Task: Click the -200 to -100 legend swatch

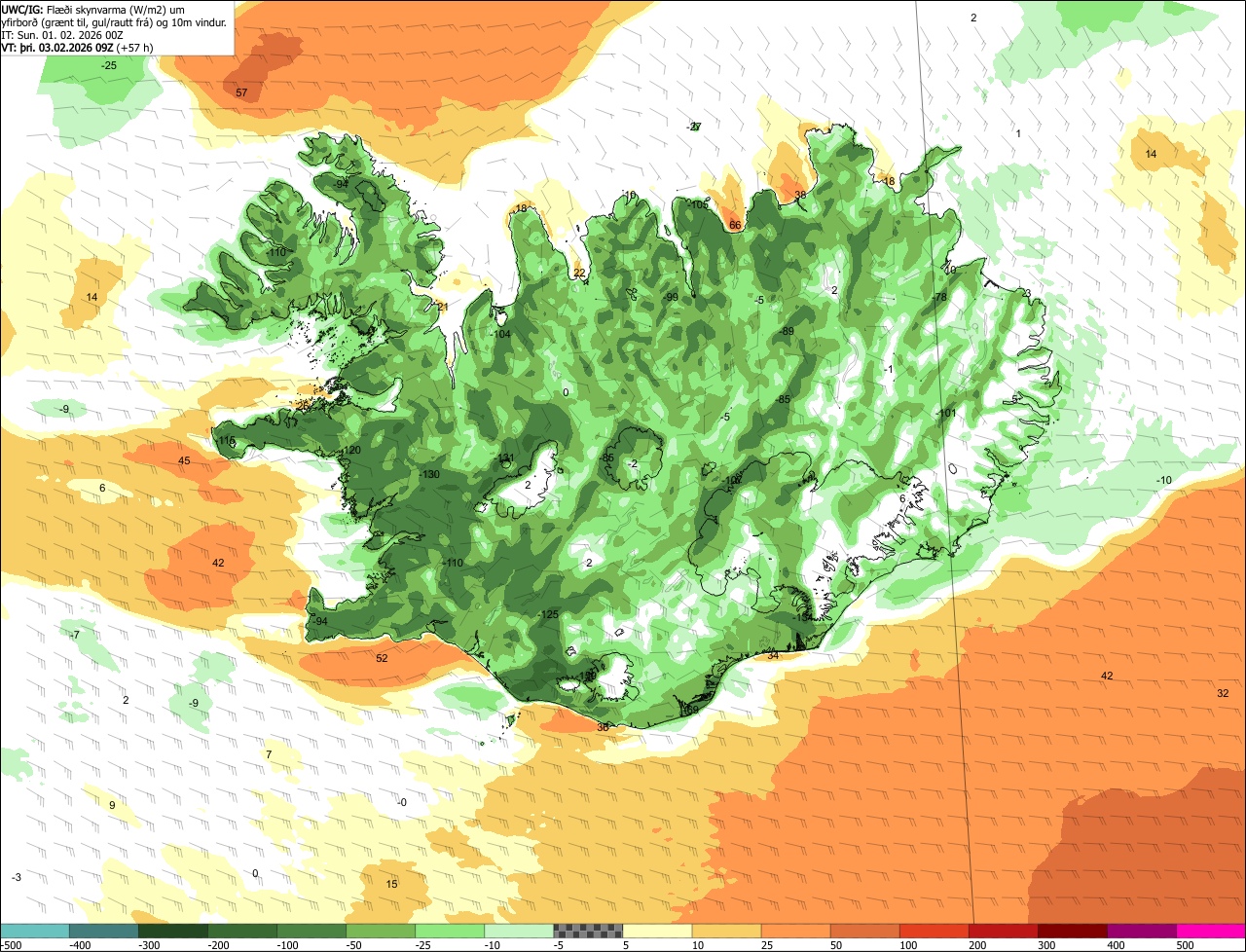Action: click(242, 931)
